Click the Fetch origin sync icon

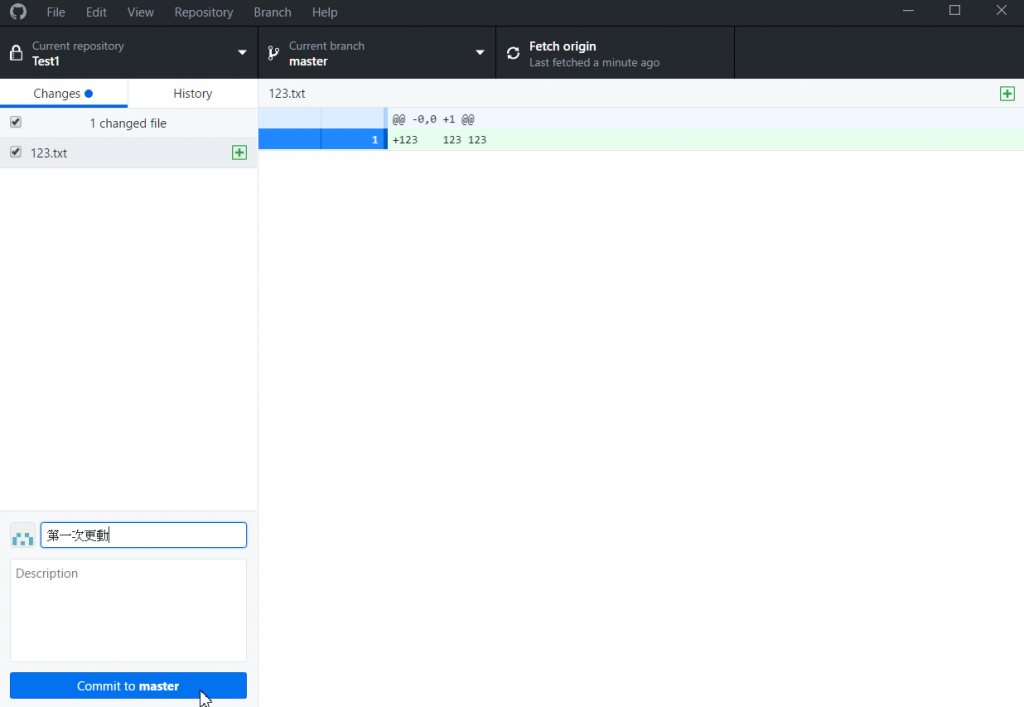[x=513, y=53]
